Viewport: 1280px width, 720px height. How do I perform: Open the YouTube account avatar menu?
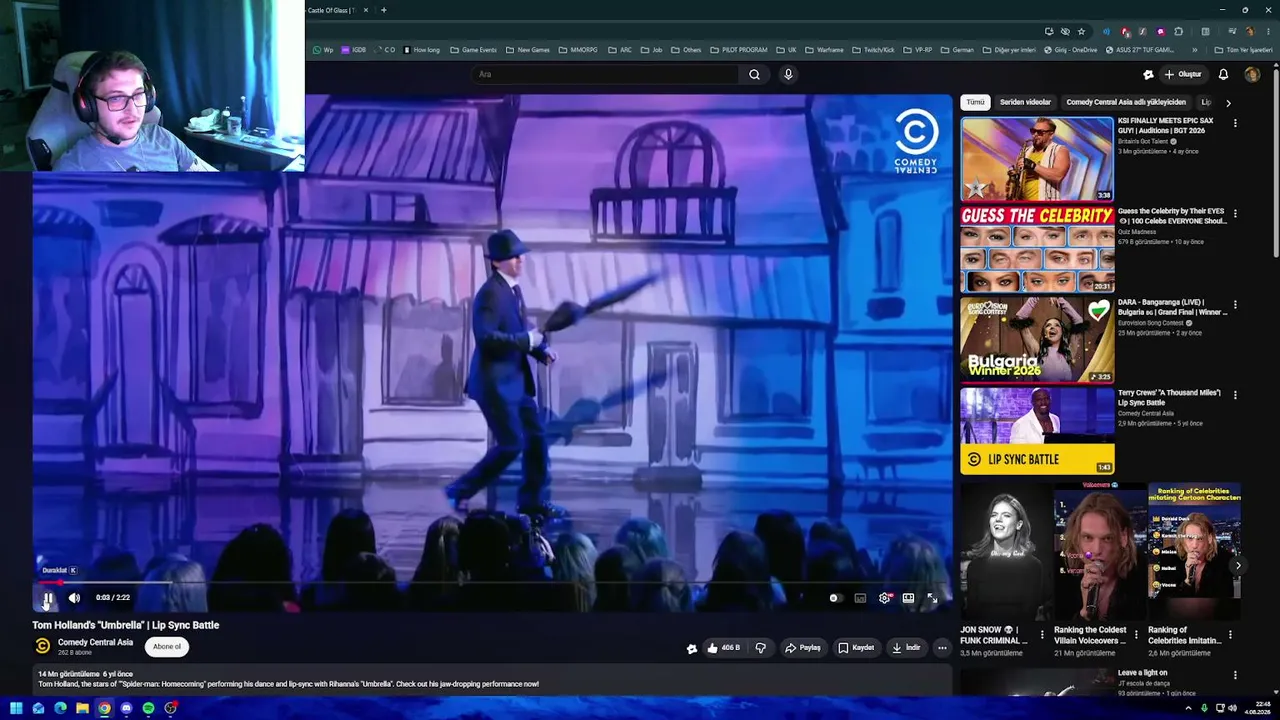pos(1252,74)
